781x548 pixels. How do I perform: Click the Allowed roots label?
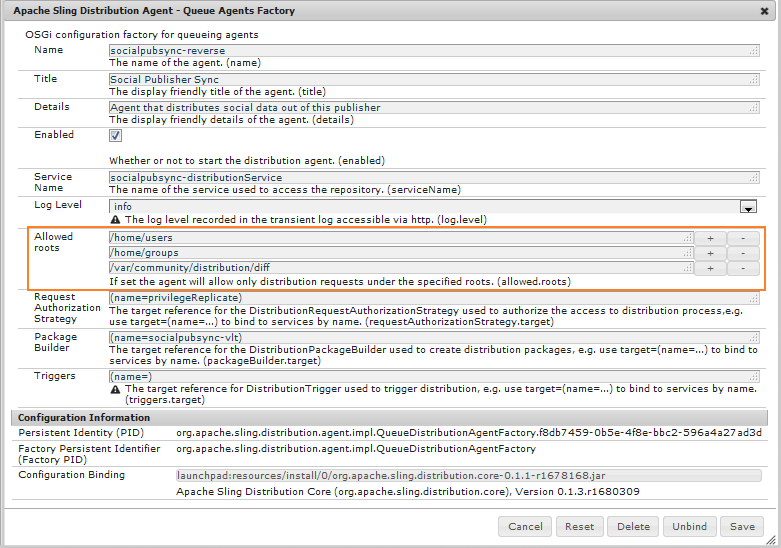[53, 242]
